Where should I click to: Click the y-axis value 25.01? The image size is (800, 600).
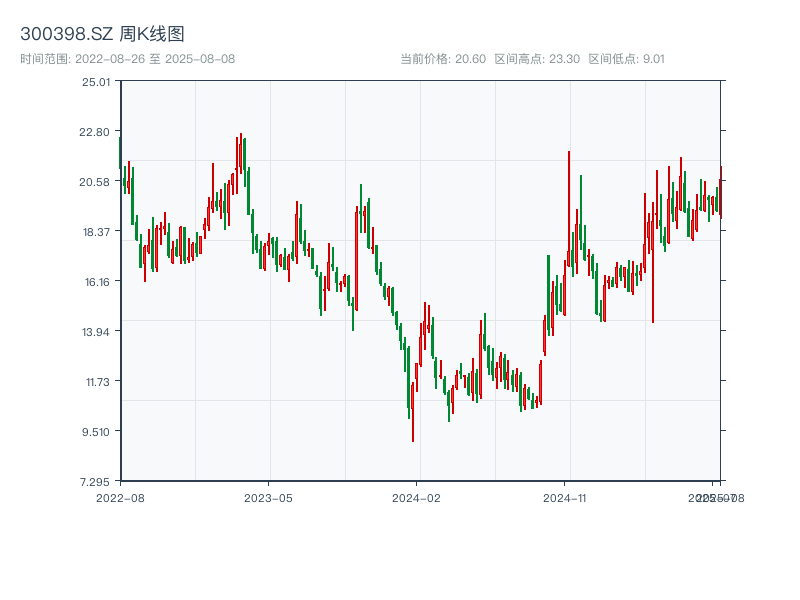pos(96,82)
